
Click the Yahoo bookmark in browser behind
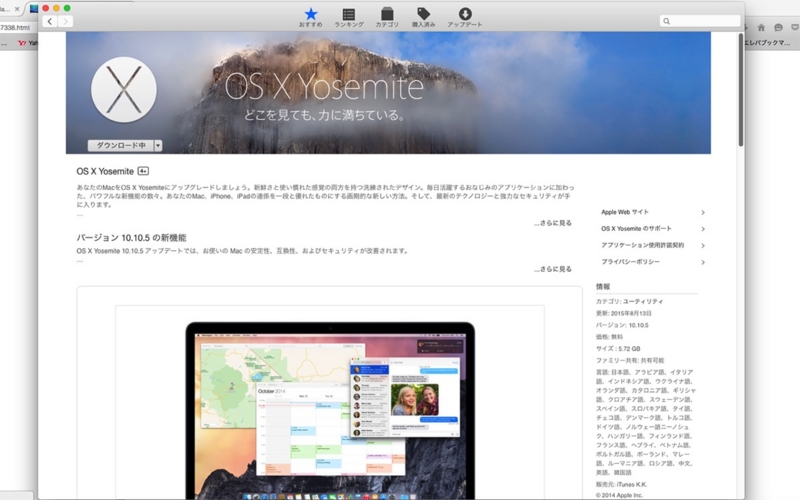[x=28, y=43]
